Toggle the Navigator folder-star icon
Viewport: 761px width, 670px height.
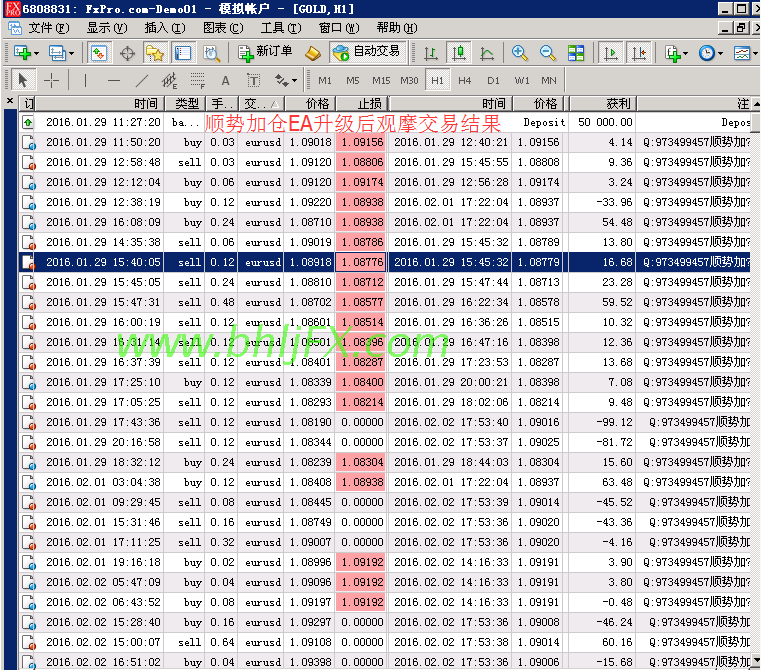(155, 53)
